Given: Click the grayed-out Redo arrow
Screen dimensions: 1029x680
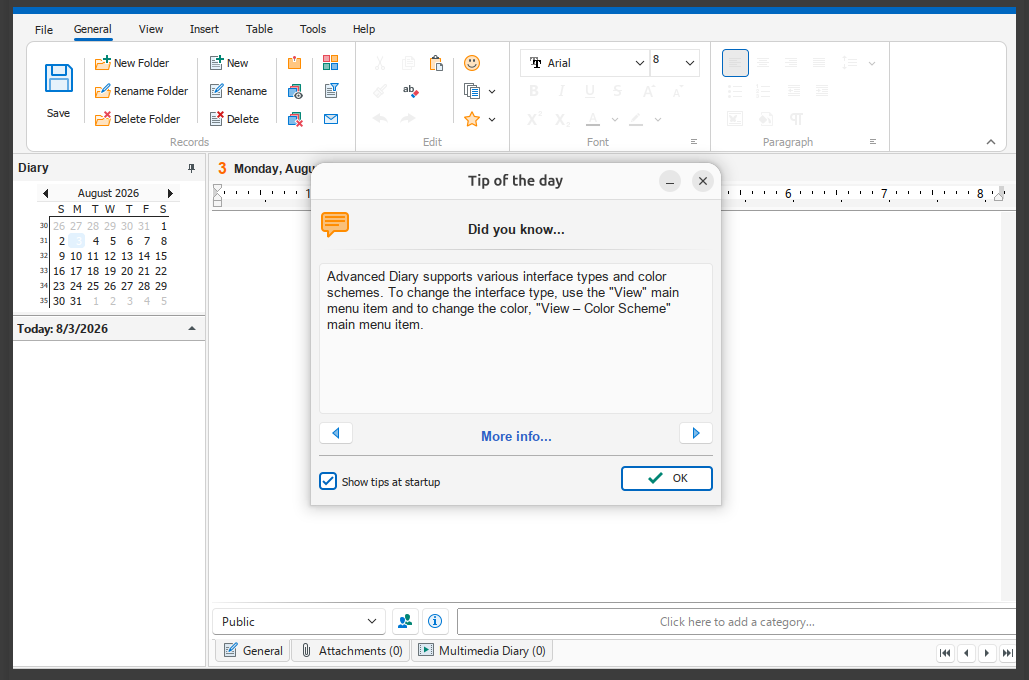Looking at the screenshot, I should [x=408, y=119].
